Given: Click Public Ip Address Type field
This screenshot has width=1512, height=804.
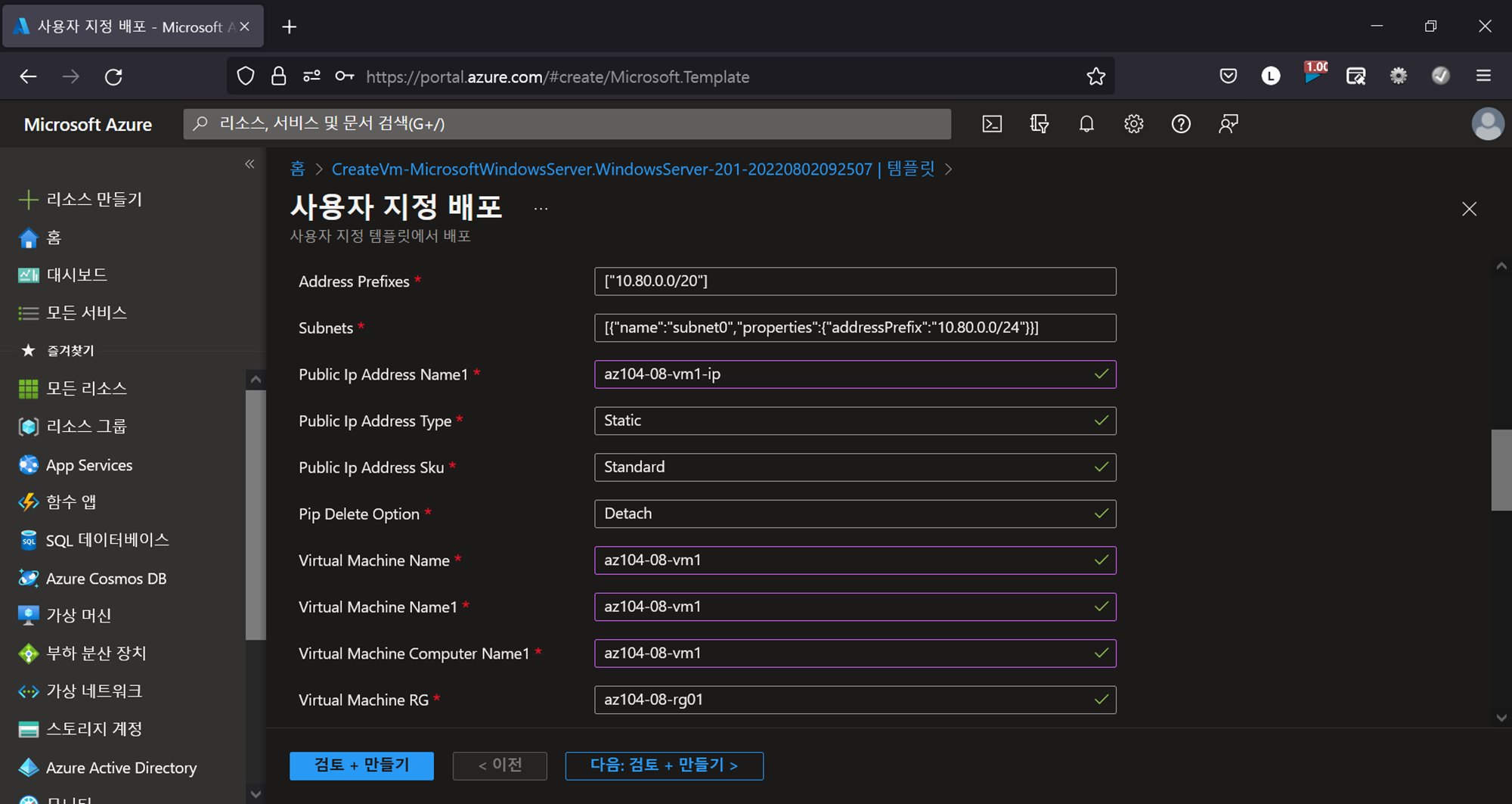Looking at the screenshot, I should click(x=855, y=421).
